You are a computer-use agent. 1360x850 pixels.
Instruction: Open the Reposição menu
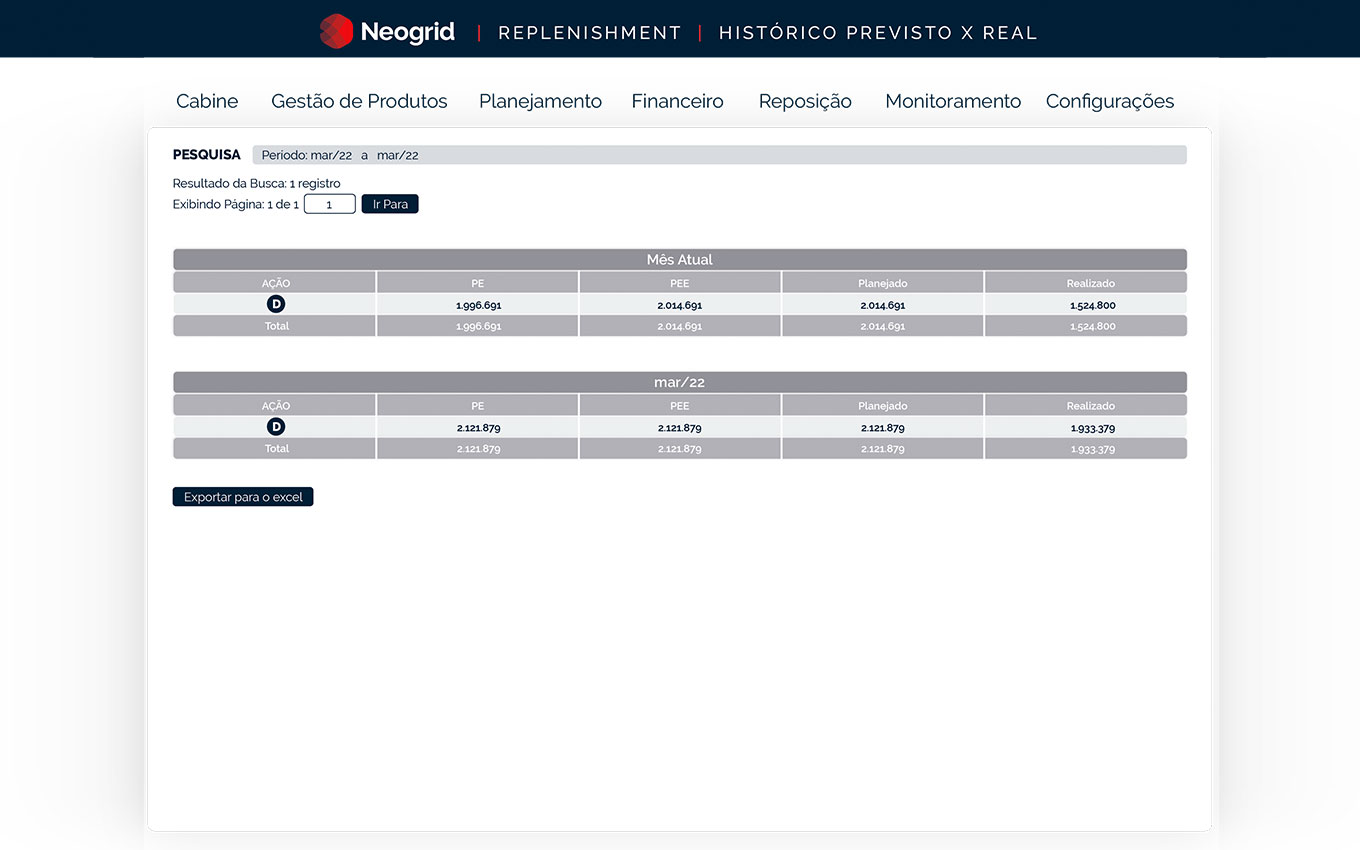tap(805, 101)
